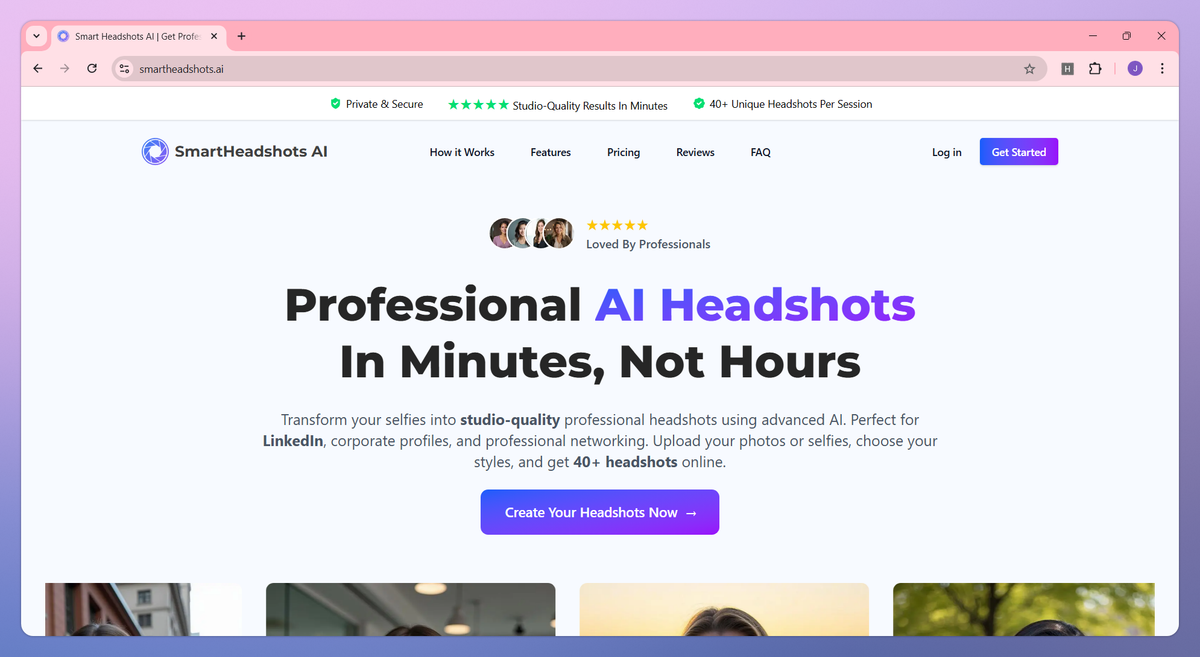Screen dimensions: 1200x657
Task: Minimize the browser window
Action: coord(1091,36)
